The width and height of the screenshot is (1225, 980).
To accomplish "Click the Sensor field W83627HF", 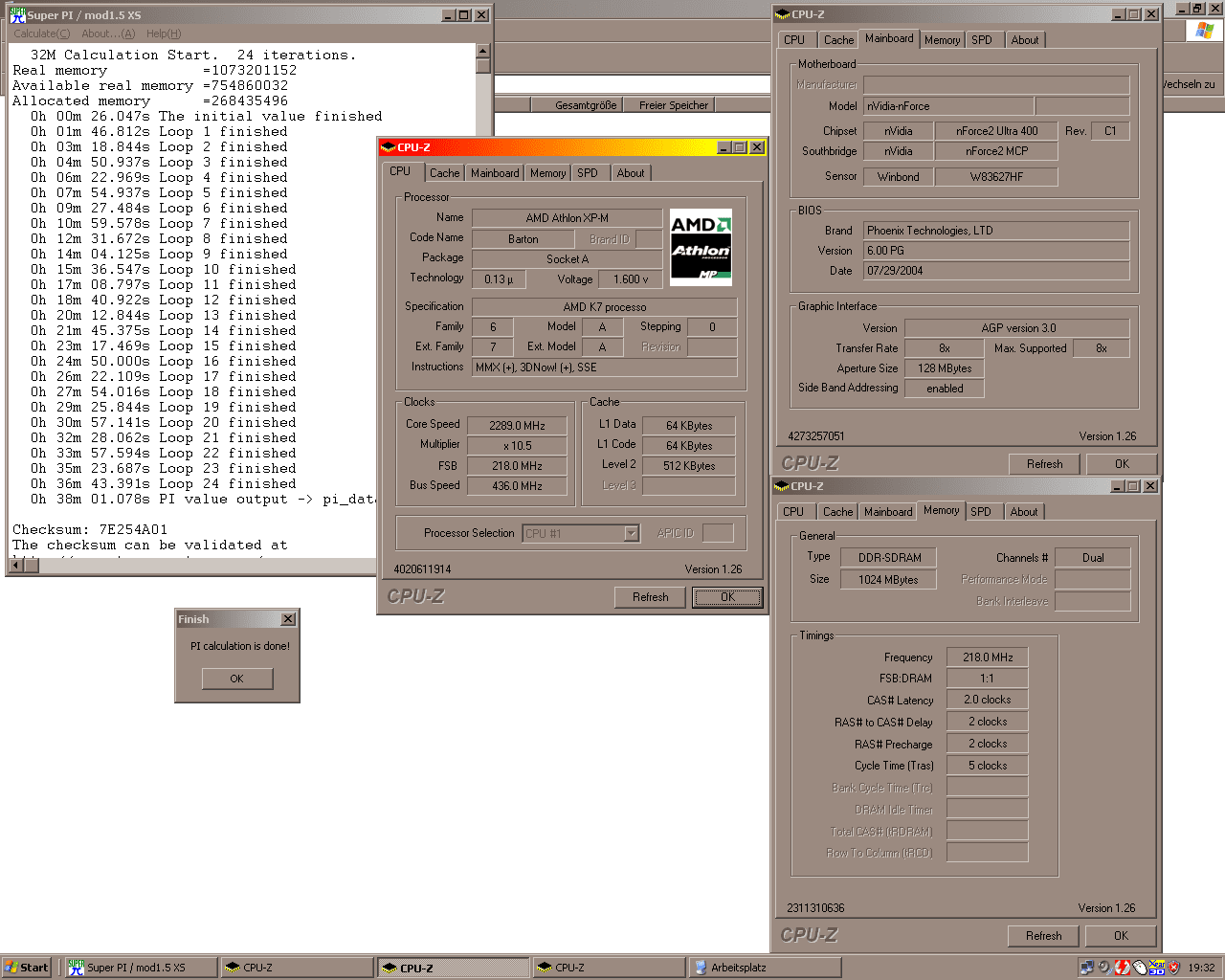I will [996, 177].
